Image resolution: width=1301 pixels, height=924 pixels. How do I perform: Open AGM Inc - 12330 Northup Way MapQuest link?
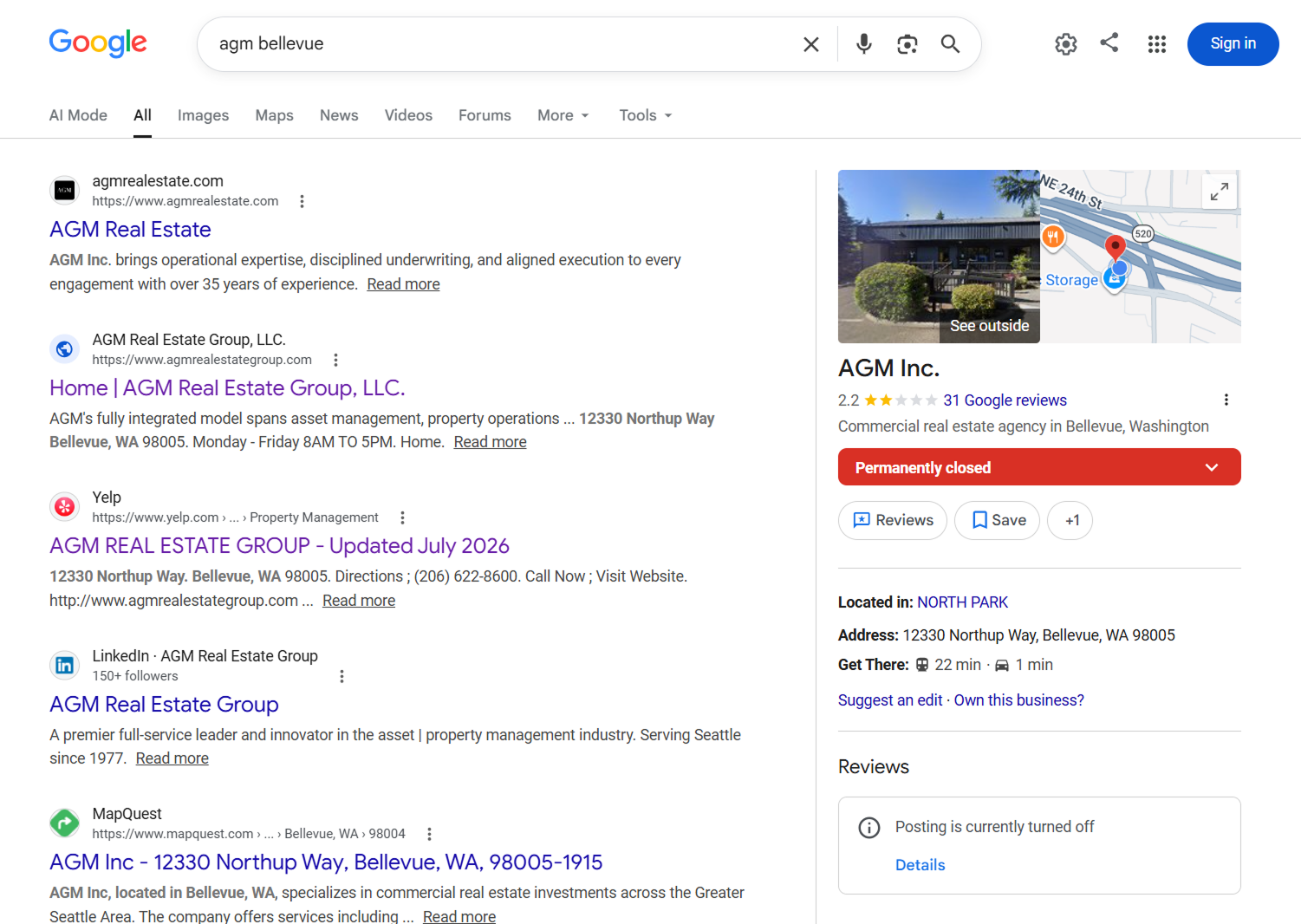pos(326,862)
